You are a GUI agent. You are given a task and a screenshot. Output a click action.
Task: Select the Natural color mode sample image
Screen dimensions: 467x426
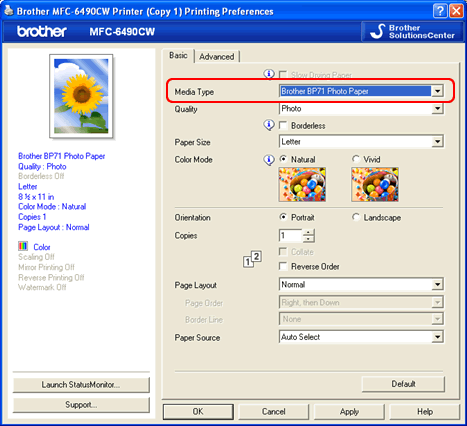tap(302, 184)
